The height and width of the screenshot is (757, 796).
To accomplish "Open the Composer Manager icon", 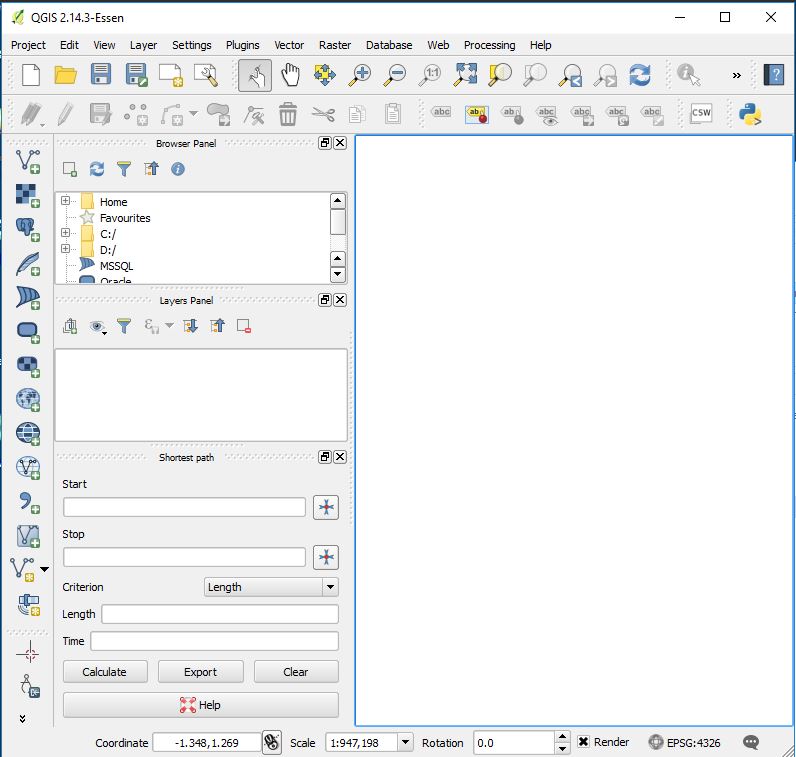I will [x=206, y=75].
